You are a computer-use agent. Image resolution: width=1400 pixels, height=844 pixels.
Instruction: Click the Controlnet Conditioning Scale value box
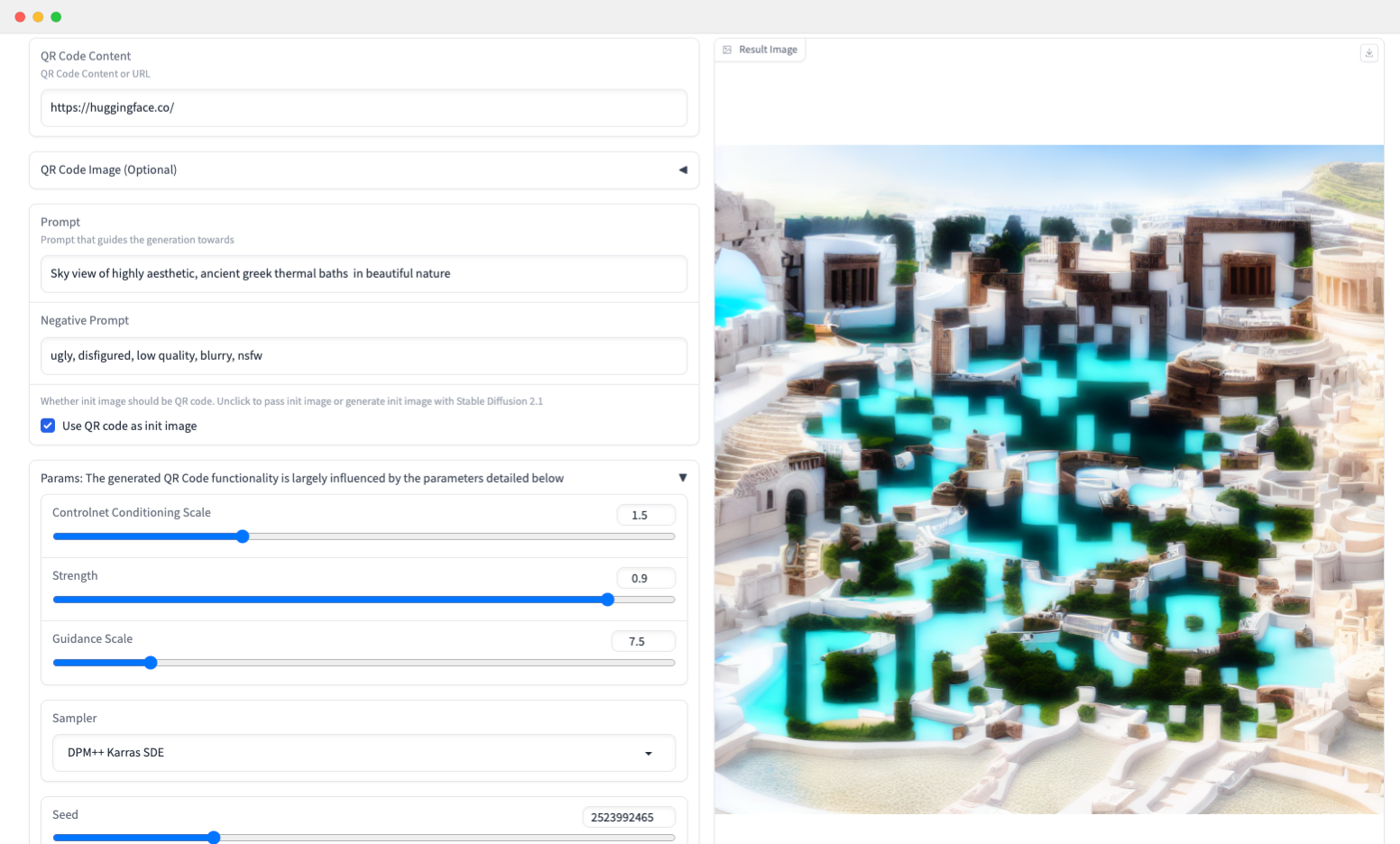pos(646,515)
